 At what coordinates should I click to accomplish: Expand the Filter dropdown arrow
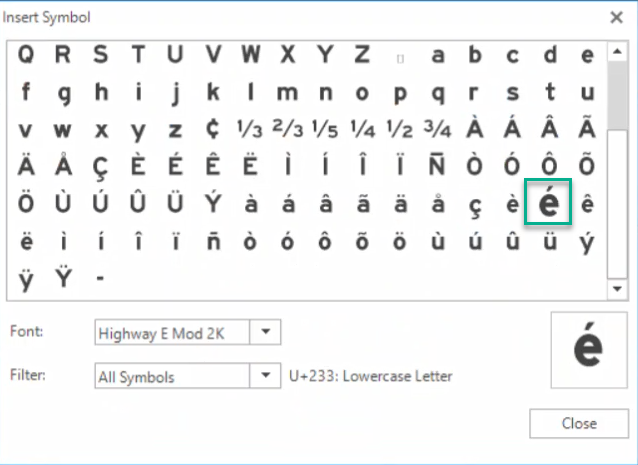(x=265, y=376)
